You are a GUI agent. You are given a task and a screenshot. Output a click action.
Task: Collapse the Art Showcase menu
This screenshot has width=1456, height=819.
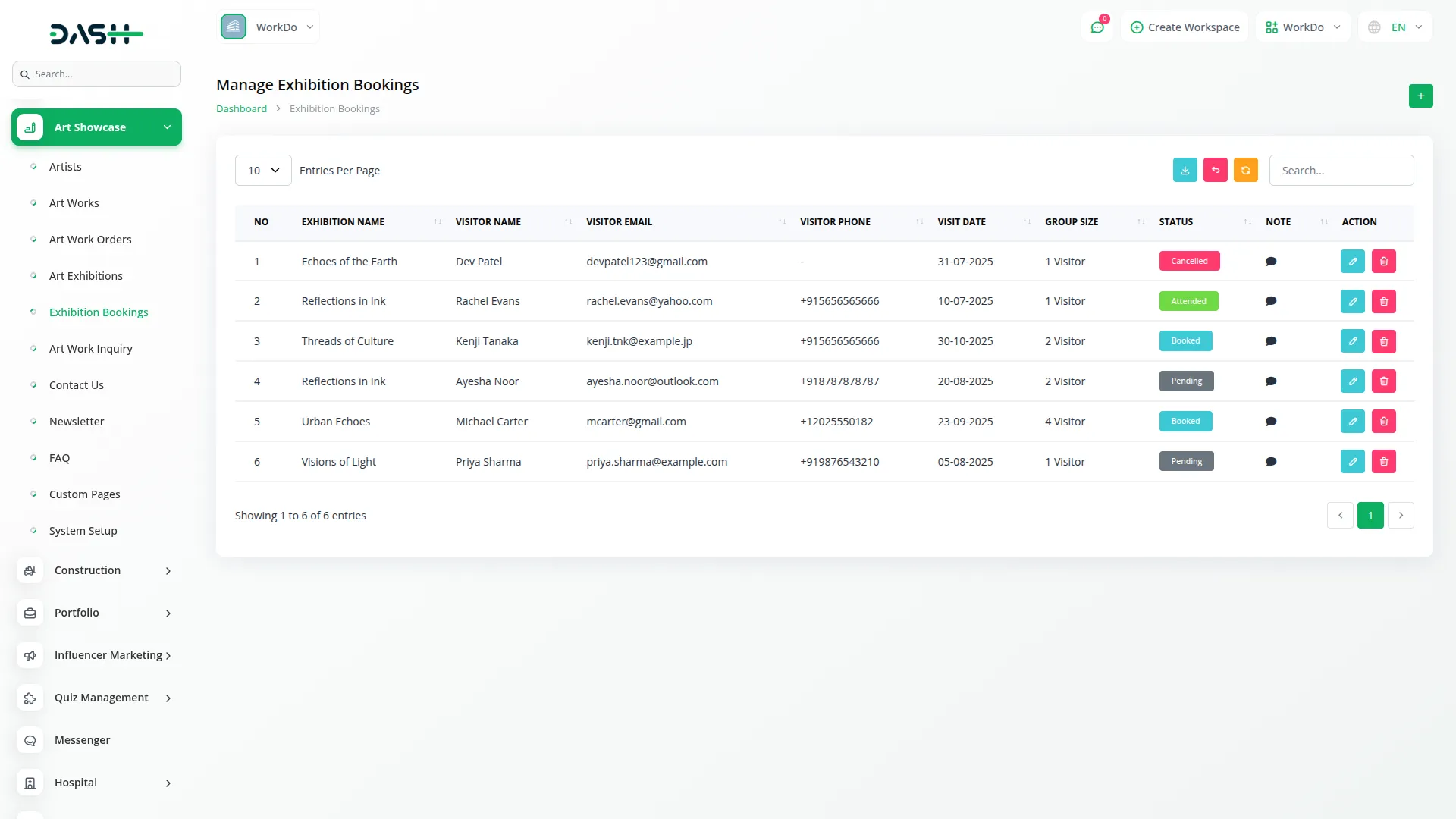tap(96, 127)
